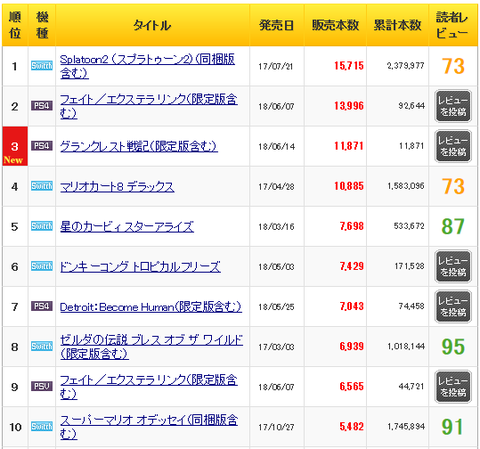
Task: Click release date 17/07/21
Action: point(276,66)
